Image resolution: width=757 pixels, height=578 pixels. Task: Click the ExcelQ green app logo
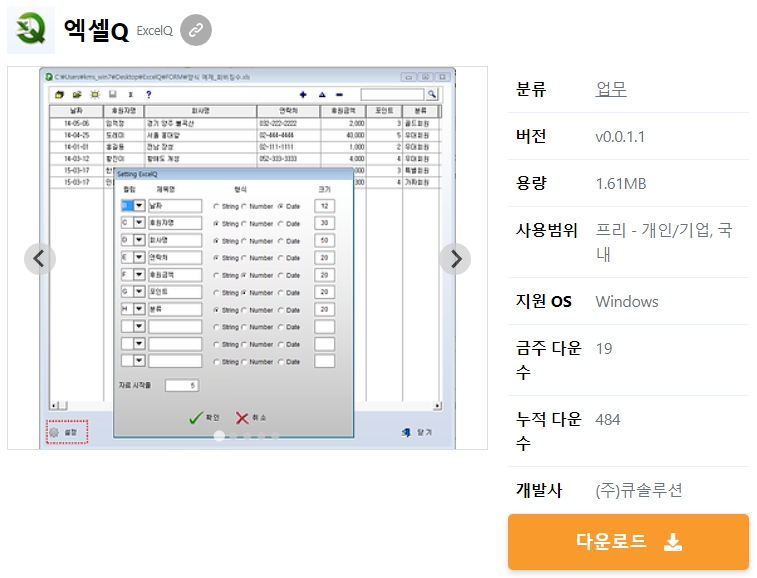click(31, 30)
